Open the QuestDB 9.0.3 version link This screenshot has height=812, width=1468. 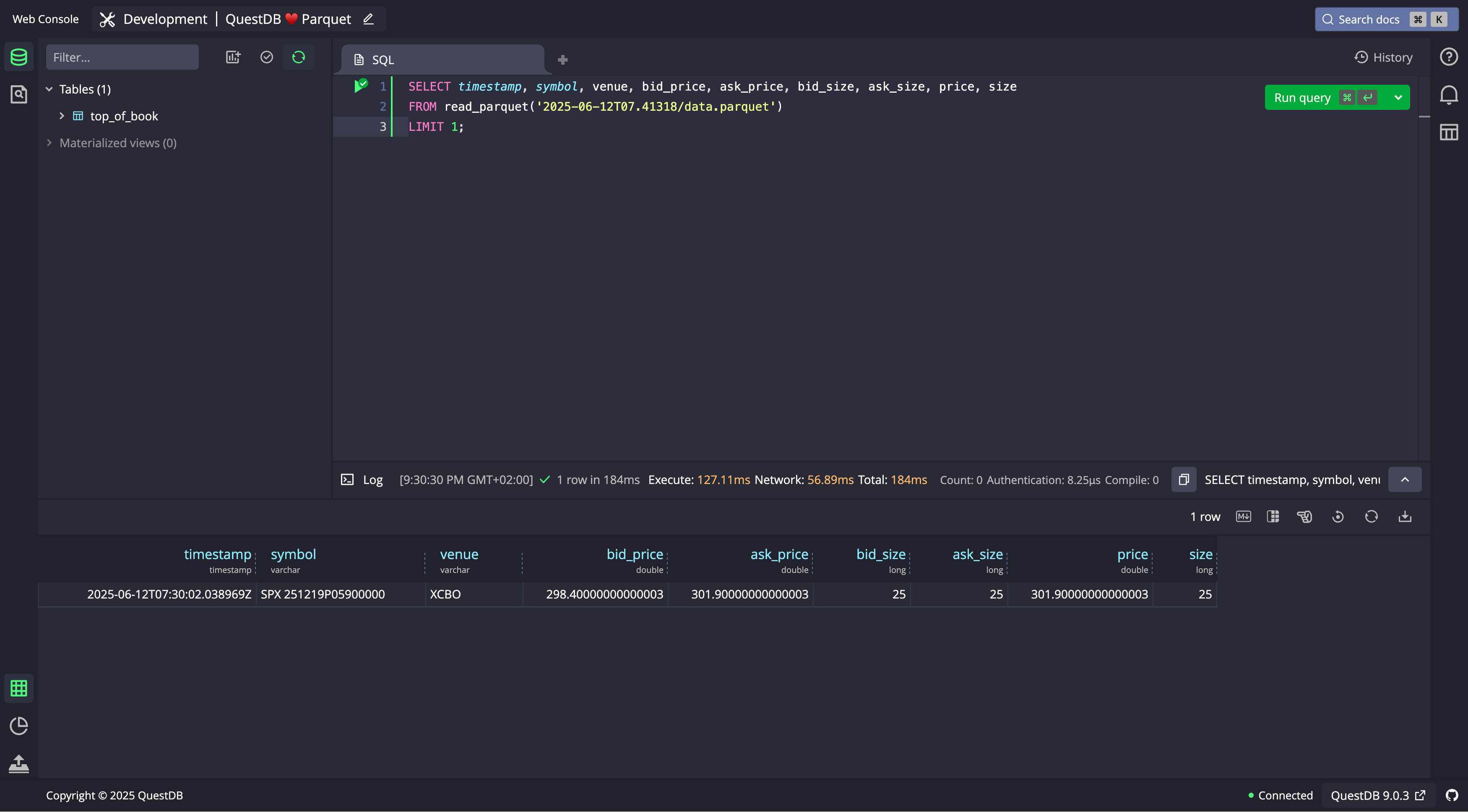pos(1377,795)
